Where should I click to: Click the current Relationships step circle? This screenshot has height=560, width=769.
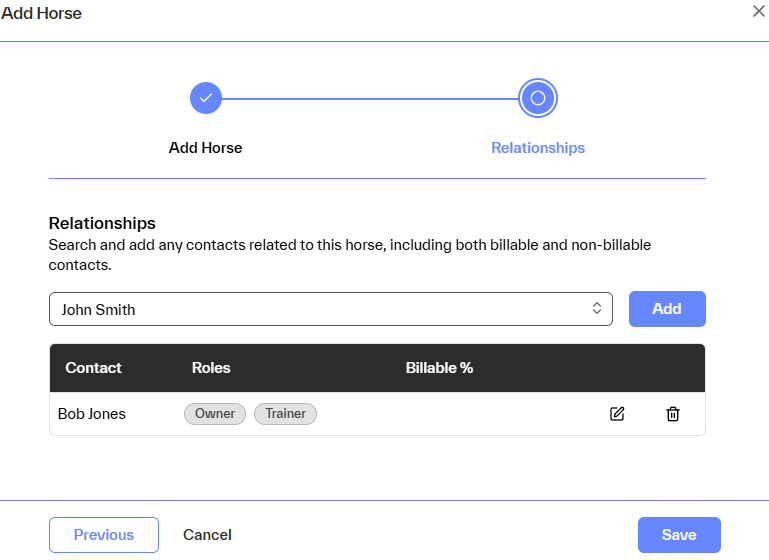[x=538, y=98]
